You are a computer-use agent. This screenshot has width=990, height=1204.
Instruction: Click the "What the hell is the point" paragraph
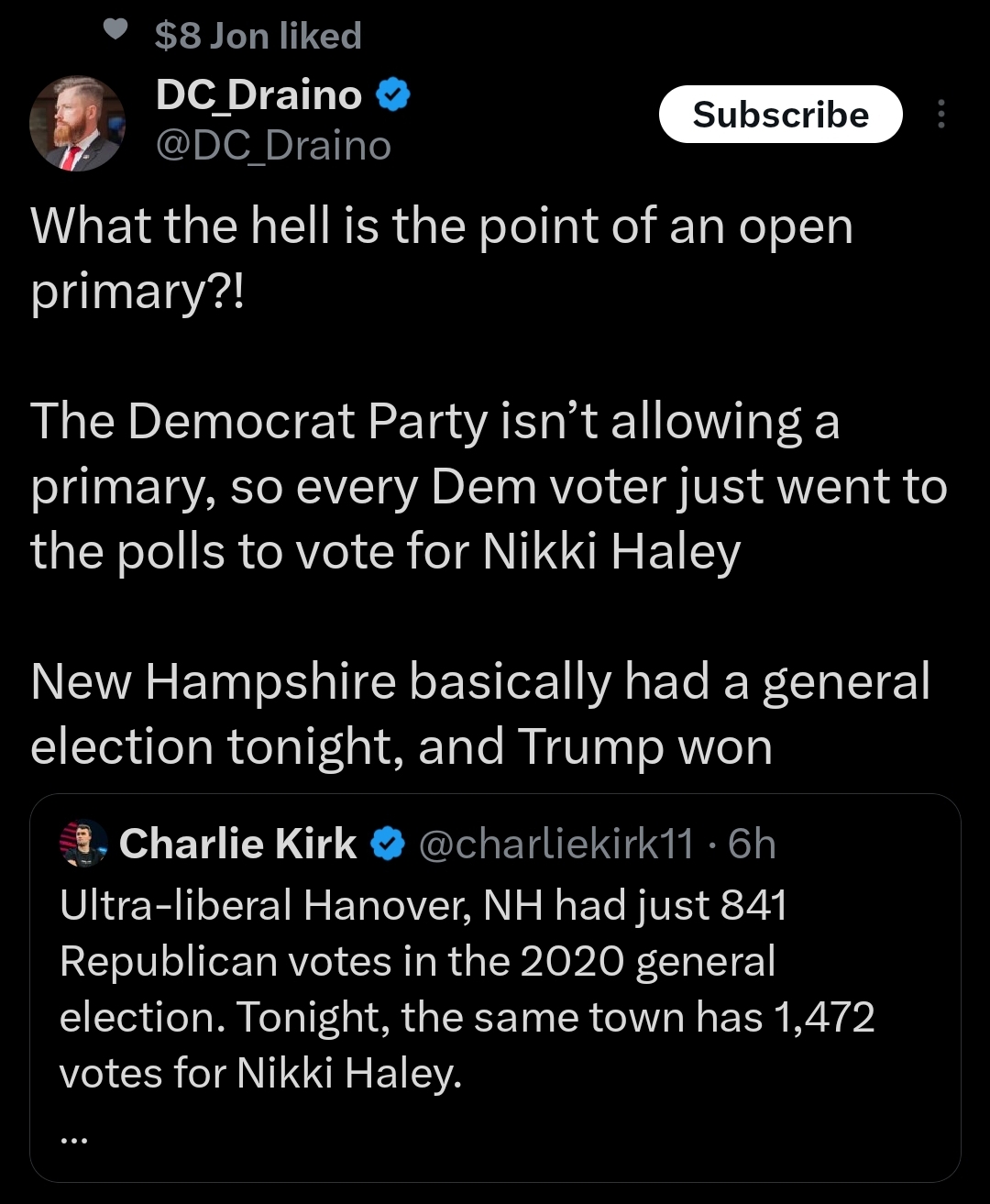point(441,259)
